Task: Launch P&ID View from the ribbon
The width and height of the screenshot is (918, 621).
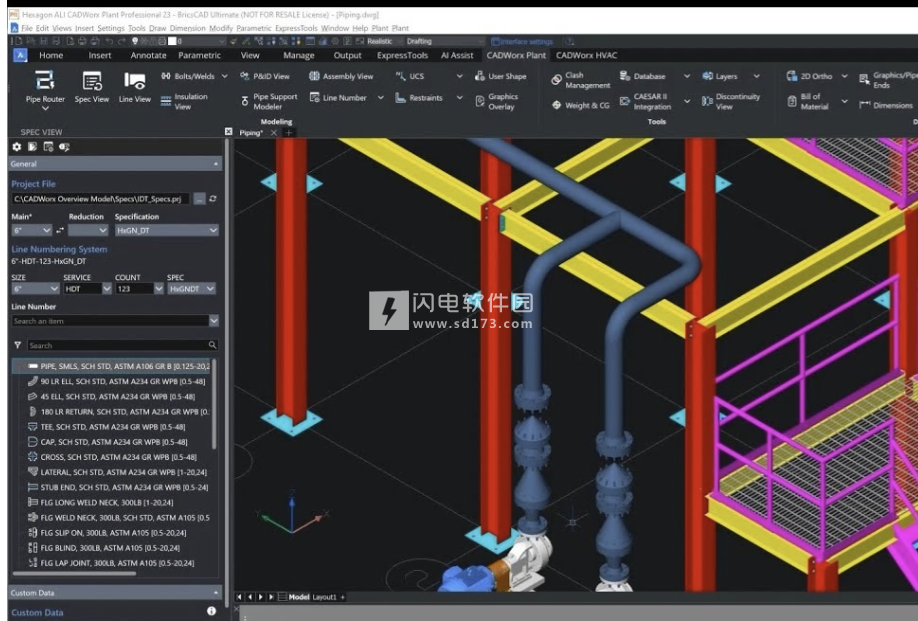Action: pyautogui.click(x=265, y=76)
